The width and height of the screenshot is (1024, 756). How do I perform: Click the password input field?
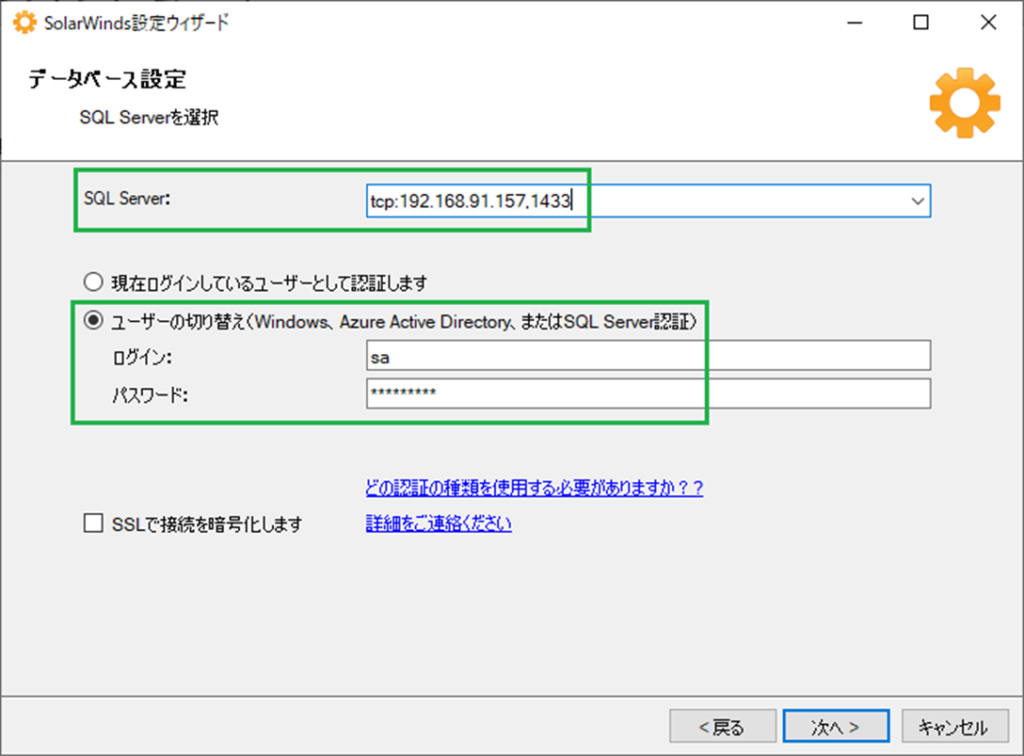click(x=648, y=394)
